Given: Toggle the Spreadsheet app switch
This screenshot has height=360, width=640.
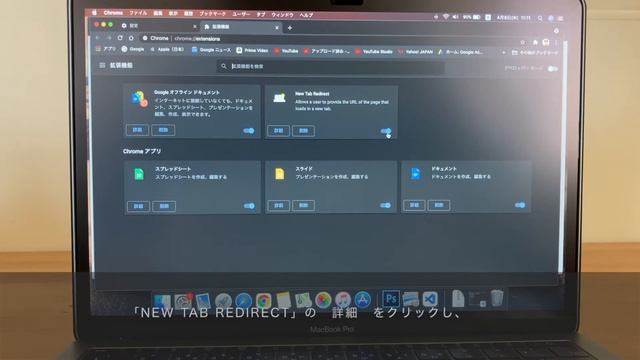Looking at the screenshot, I should (249, 206).
